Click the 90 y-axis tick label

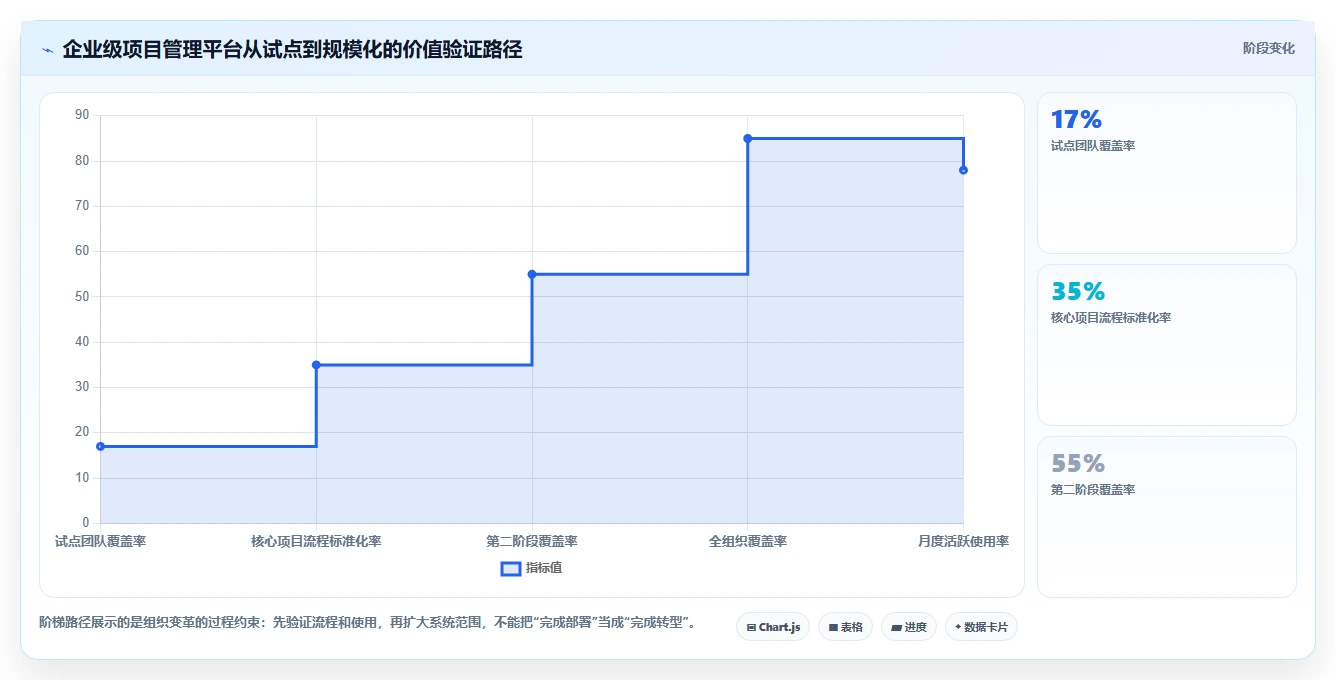click(82, 115)
